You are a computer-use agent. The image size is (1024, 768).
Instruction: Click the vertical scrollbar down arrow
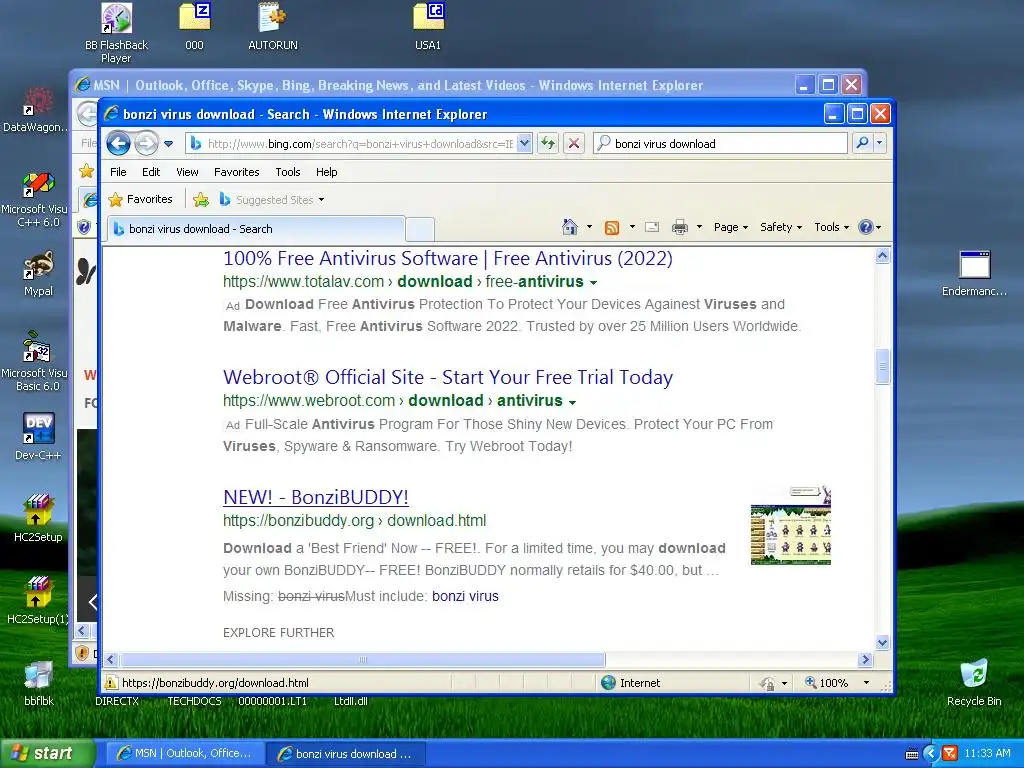pos(882,643)
